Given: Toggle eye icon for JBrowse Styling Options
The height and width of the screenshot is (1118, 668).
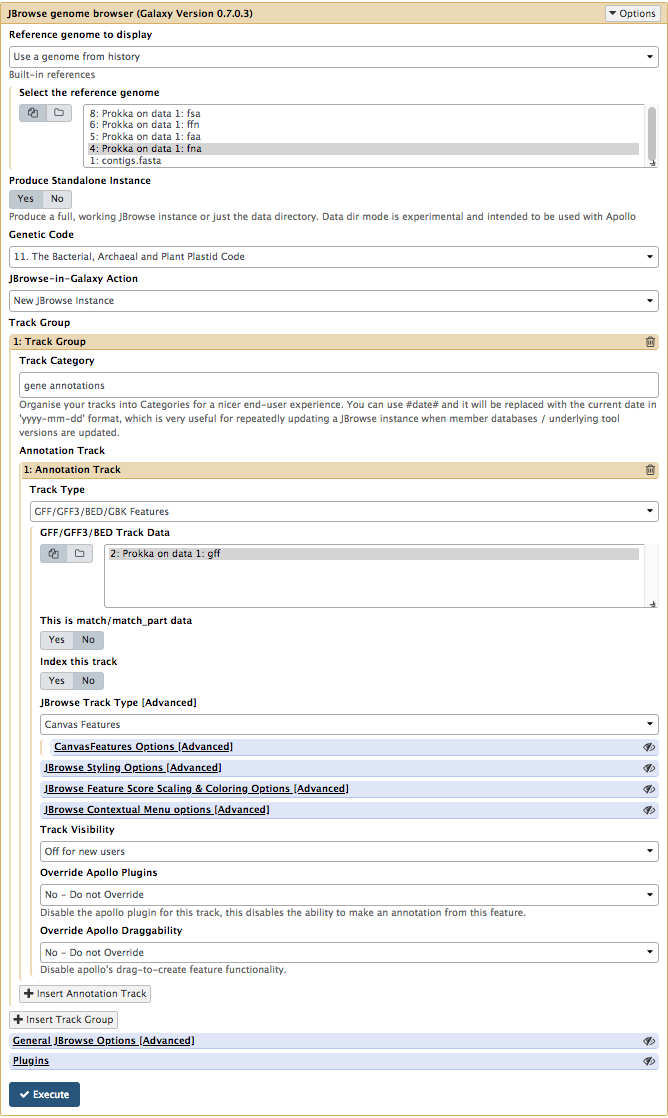Looking at the screenshot, I should pyautogui.click(x=649, y=769).
